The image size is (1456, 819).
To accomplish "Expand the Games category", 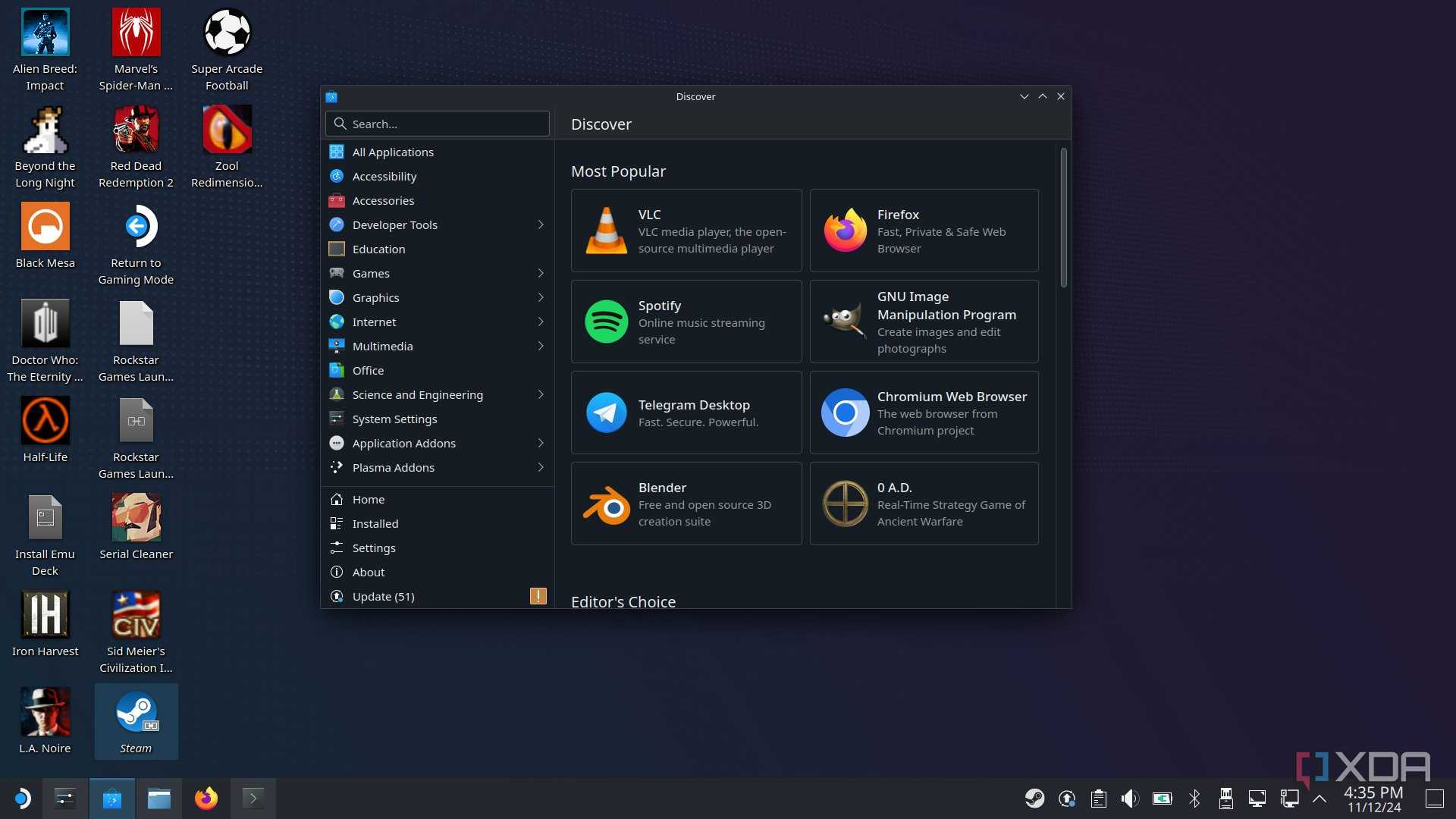I will [541, 273].
